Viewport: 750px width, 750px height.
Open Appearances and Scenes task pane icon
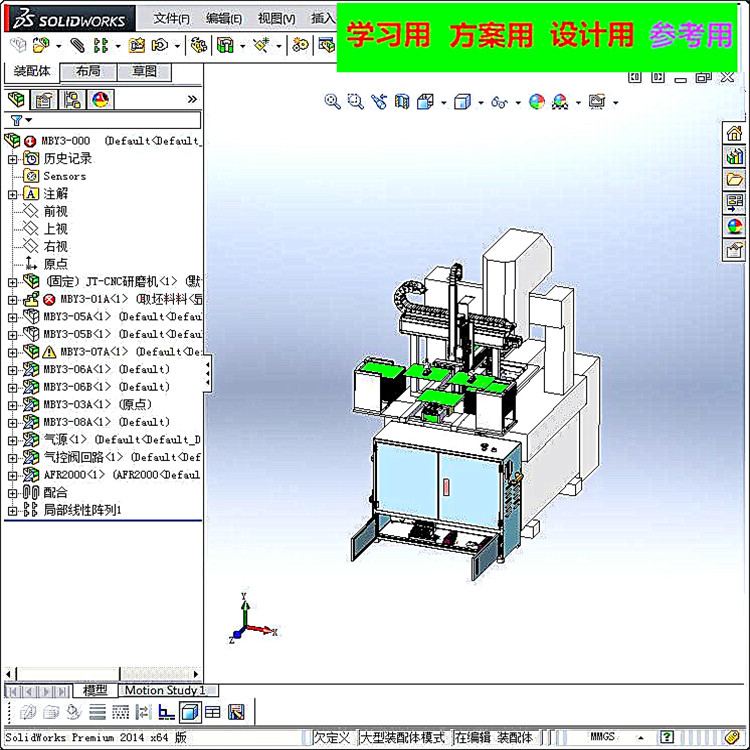[x=734, y=226]
